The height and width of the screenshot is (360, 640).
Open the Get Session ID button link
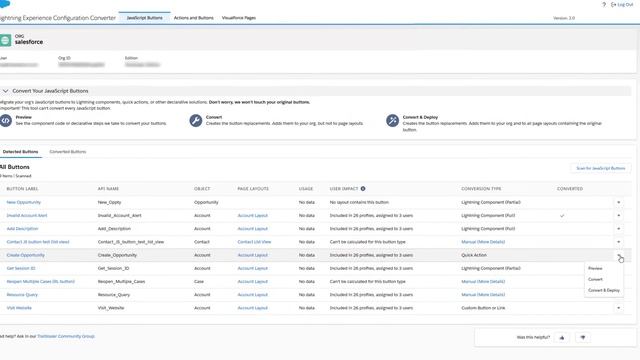click(21, 269)
